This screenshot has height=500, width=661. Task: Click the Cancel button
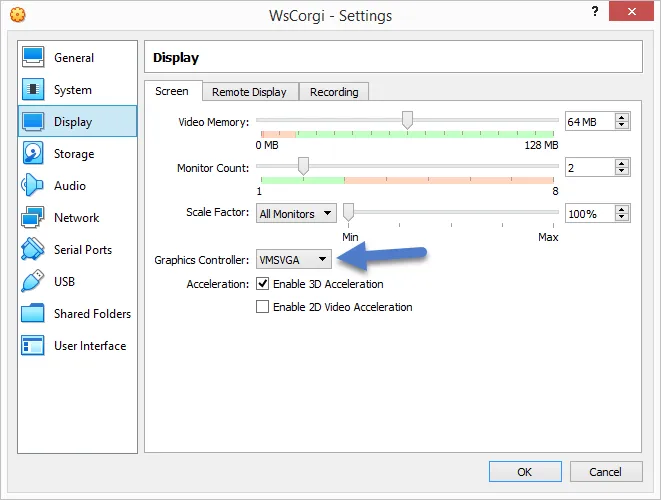[606, 471]
